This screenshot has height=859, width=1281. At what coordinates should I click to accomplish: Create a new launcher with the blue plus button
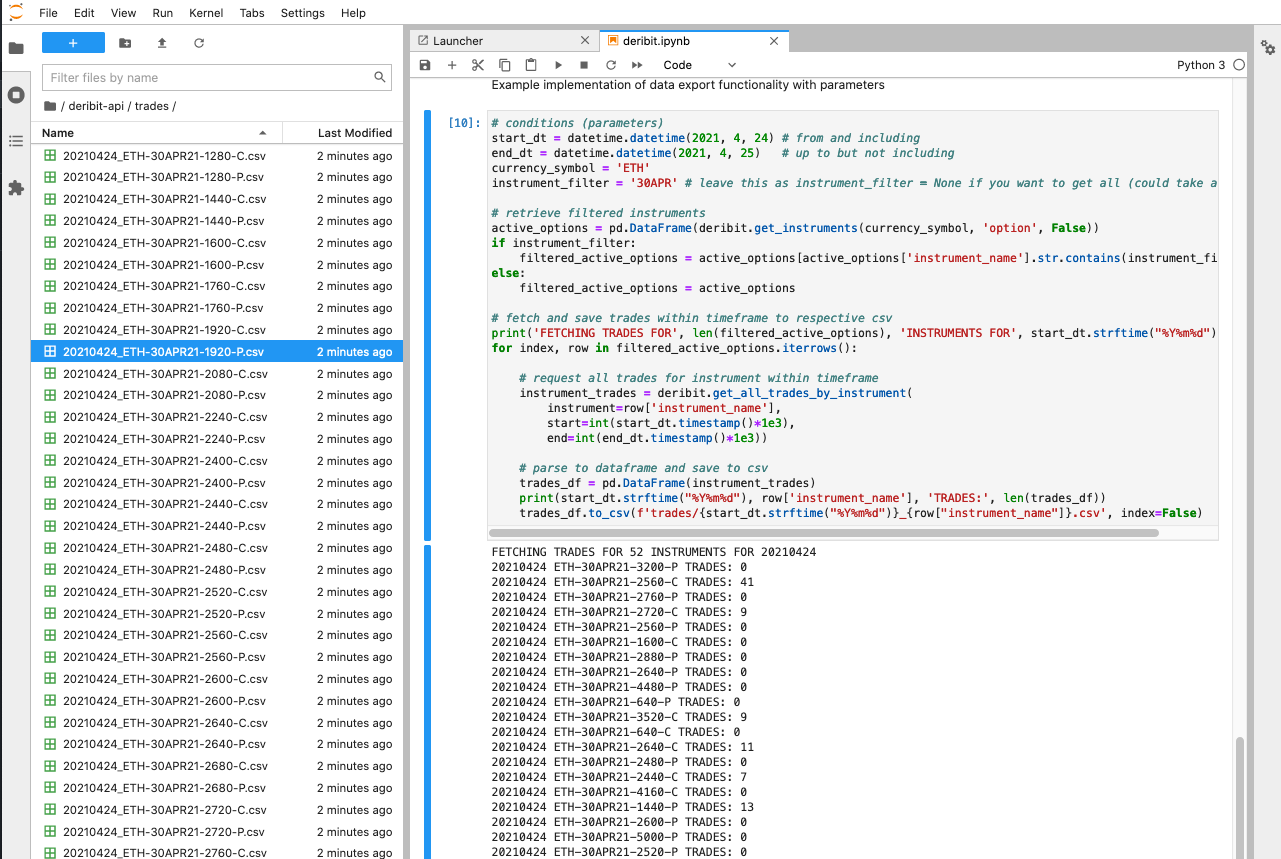[x=72, y=43]
